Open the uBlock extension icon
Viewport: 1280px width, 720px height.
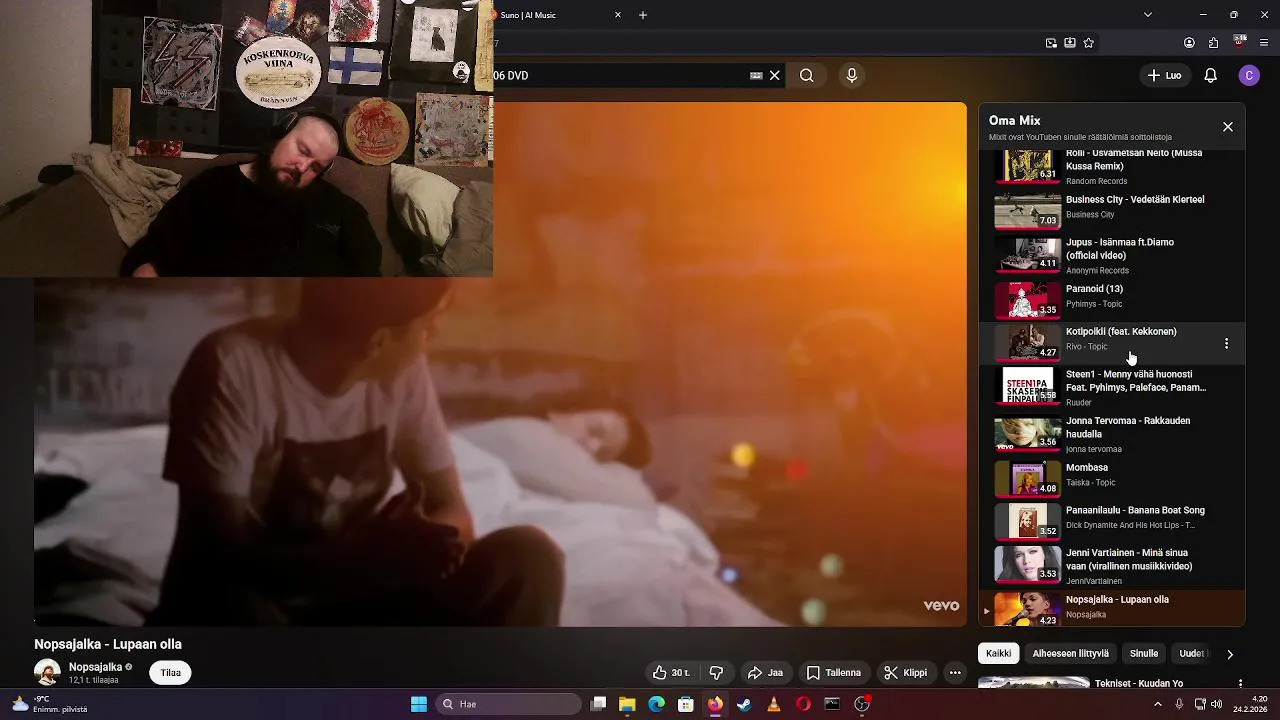coord(1240,43)
